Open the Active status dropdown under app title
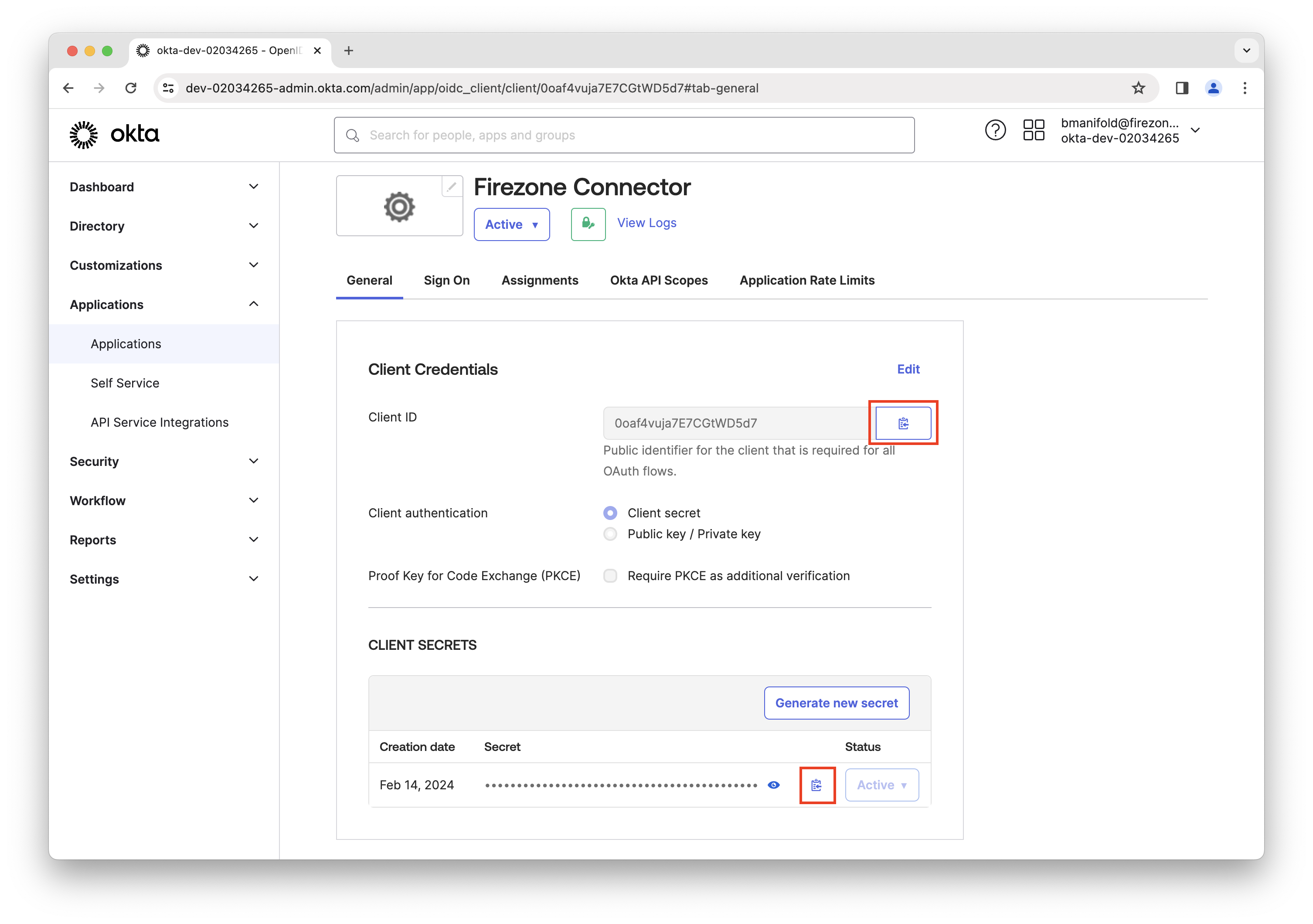The height and width of the screenshot is (924, 1313). click(x=511, y=225)
